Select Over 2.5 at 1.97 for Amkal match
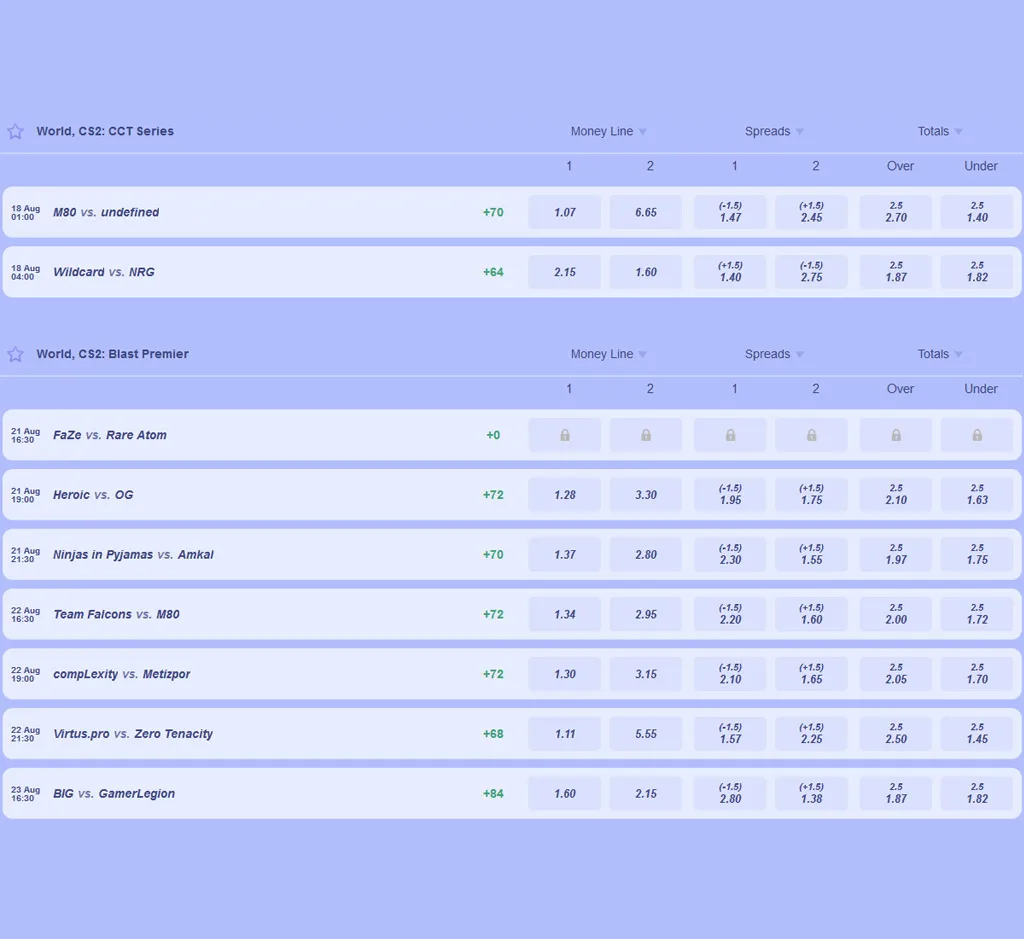Viewport: 1024px width, 939px height. point(896,554)
